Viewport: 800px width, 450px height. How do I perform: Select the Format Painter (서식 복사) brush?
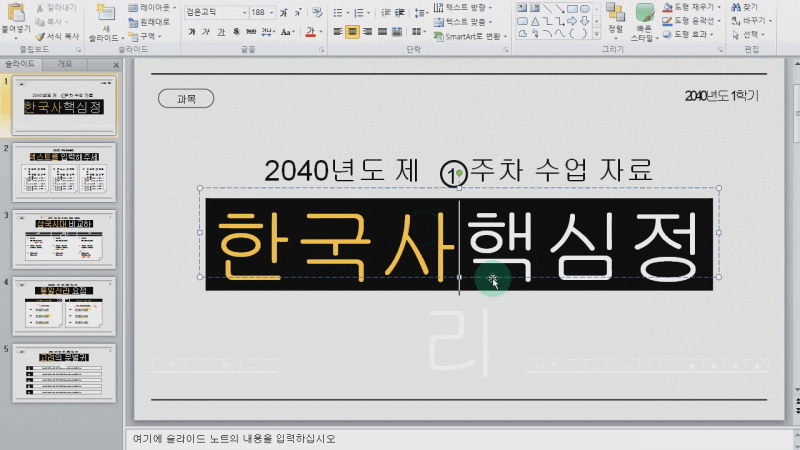[40, 36]
